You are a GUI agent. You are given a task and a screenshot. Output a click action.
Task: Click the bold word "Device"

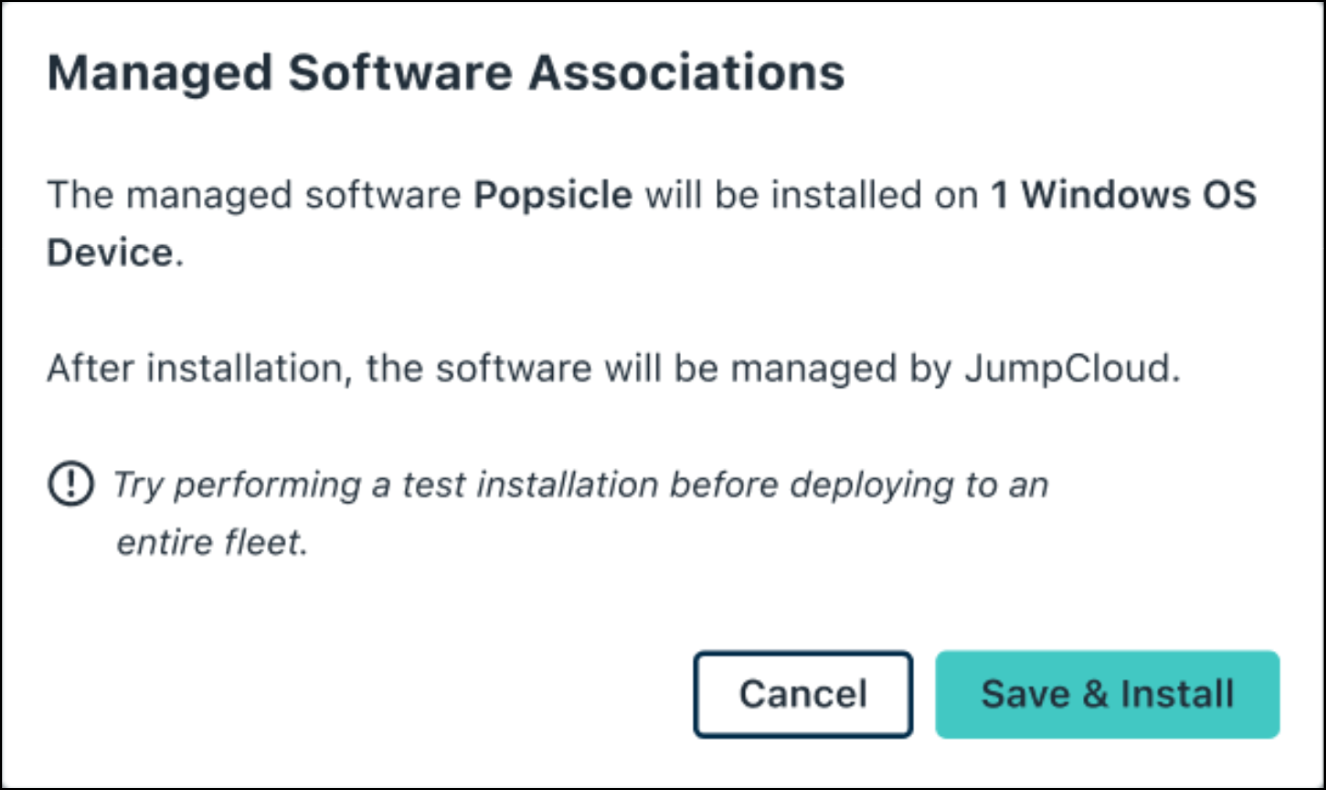[x=110, y=252]
